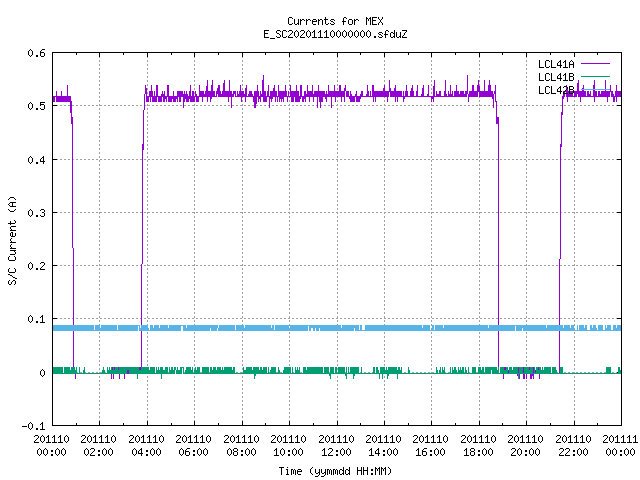Image resolution: width=640 pixels, height=480 pixels.
Task: Click the LCL42B legend label
Action: point(556,90)
